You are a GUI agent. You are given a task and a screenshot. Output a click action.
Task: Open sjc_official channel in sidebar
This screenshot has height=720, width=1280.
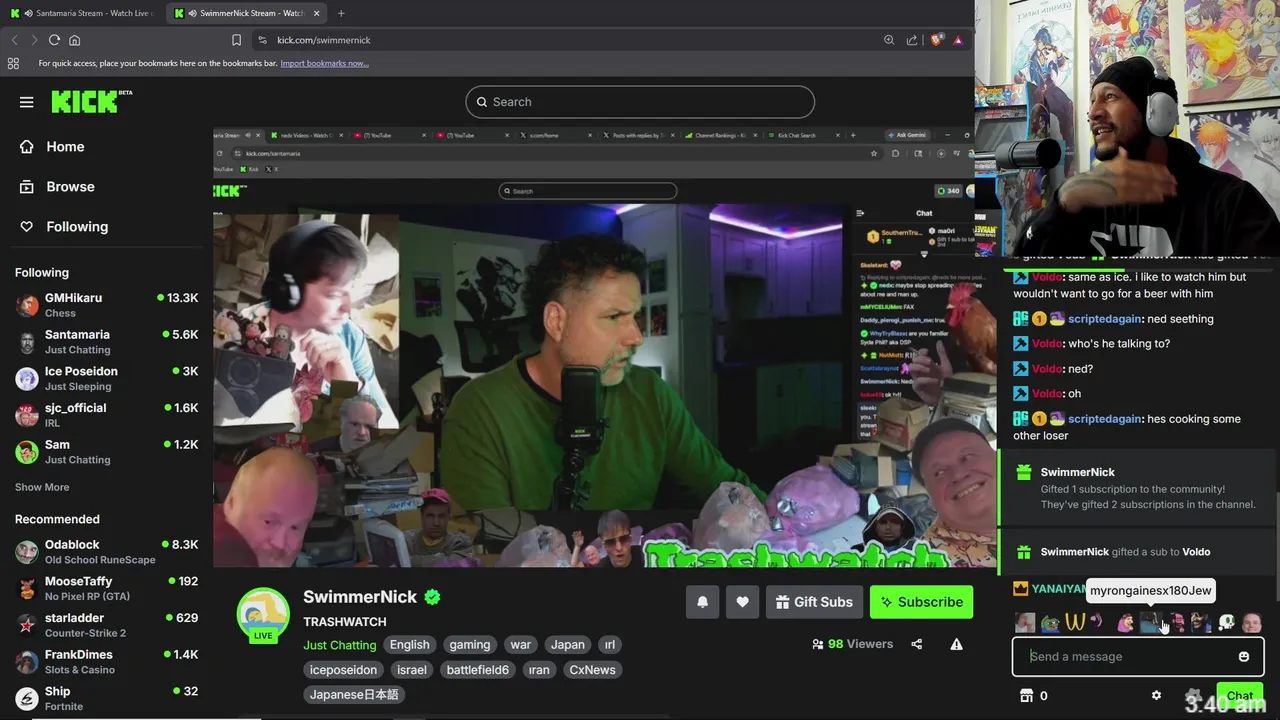pos(106,415)
